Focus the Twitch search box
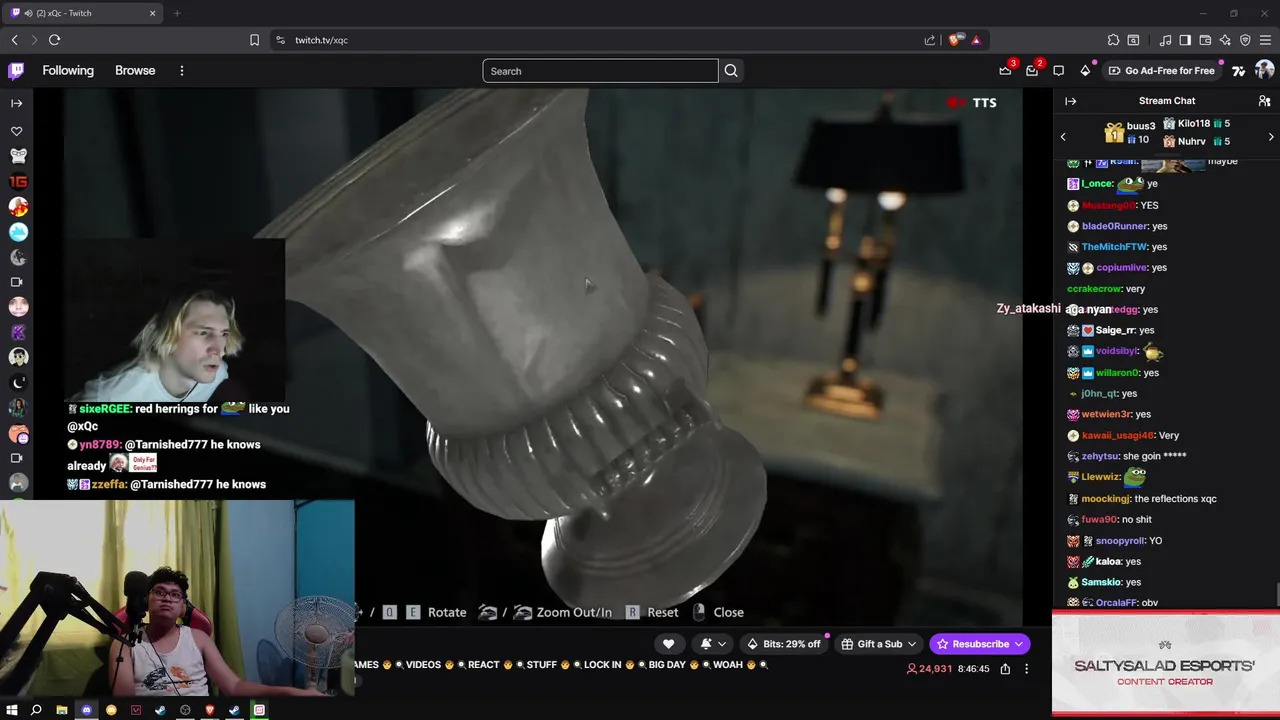Image resolution: width=1280 pixels, height=720 pixels. [x=600, y=71]
